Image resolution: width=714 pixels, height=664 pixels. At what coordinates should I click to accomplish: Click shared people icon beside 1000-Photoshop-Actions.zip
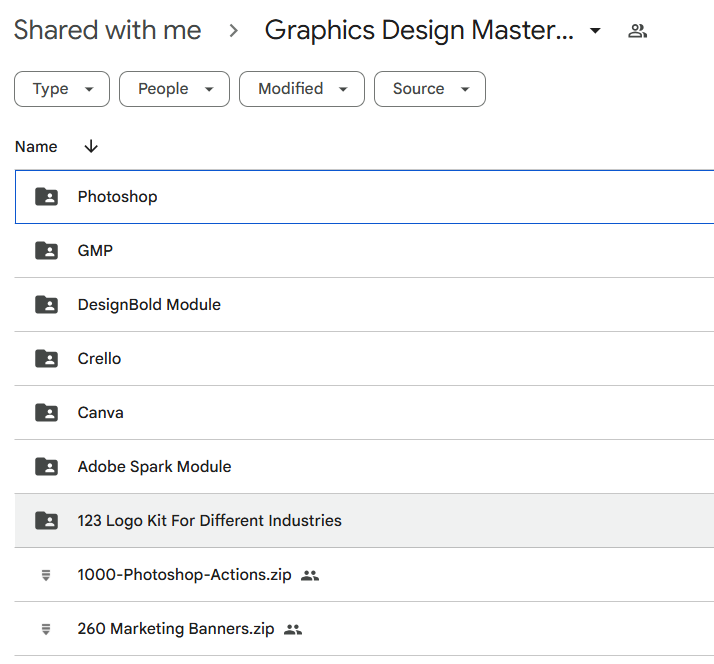[310, 576]
